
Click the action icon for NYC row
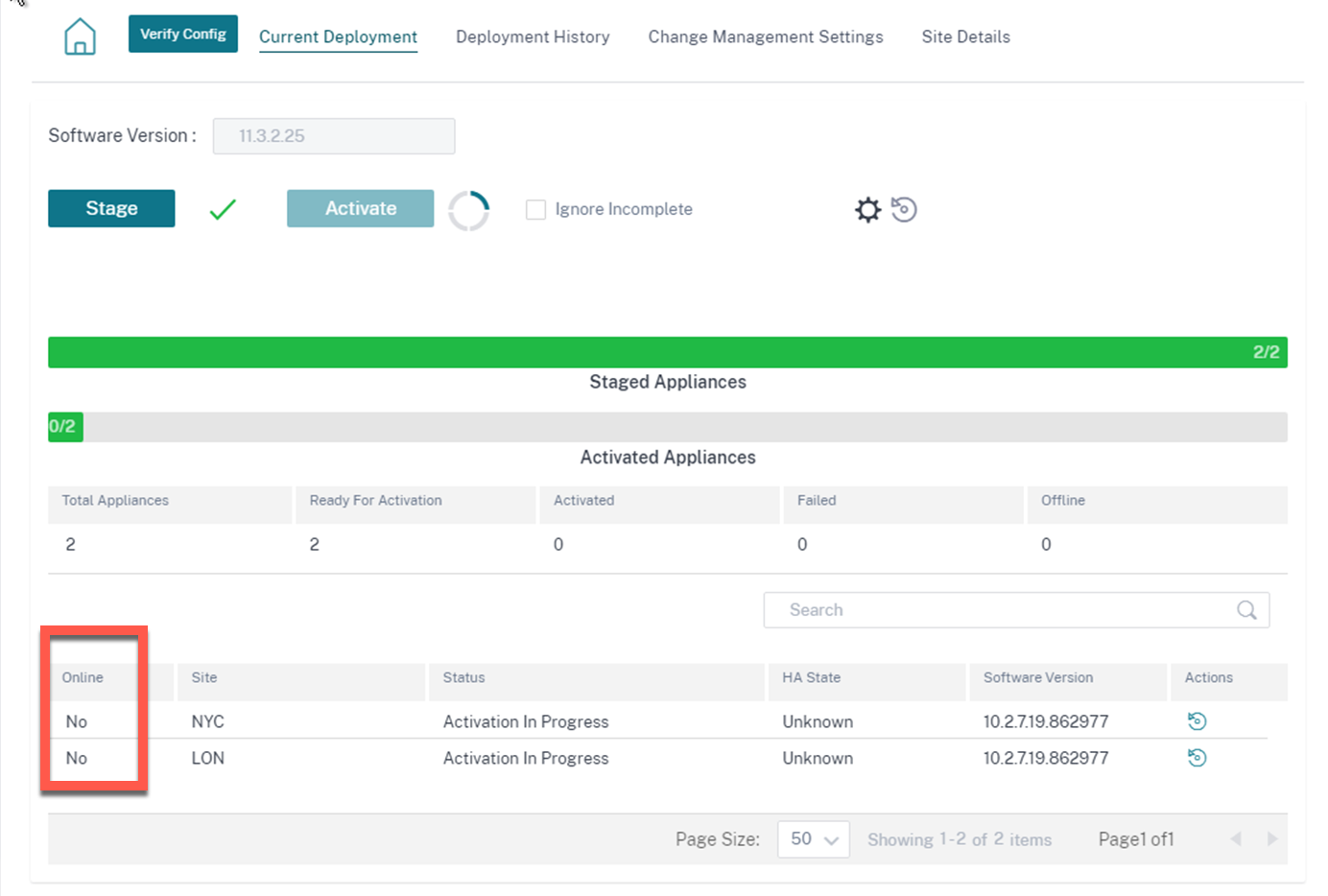[1197, 721]
